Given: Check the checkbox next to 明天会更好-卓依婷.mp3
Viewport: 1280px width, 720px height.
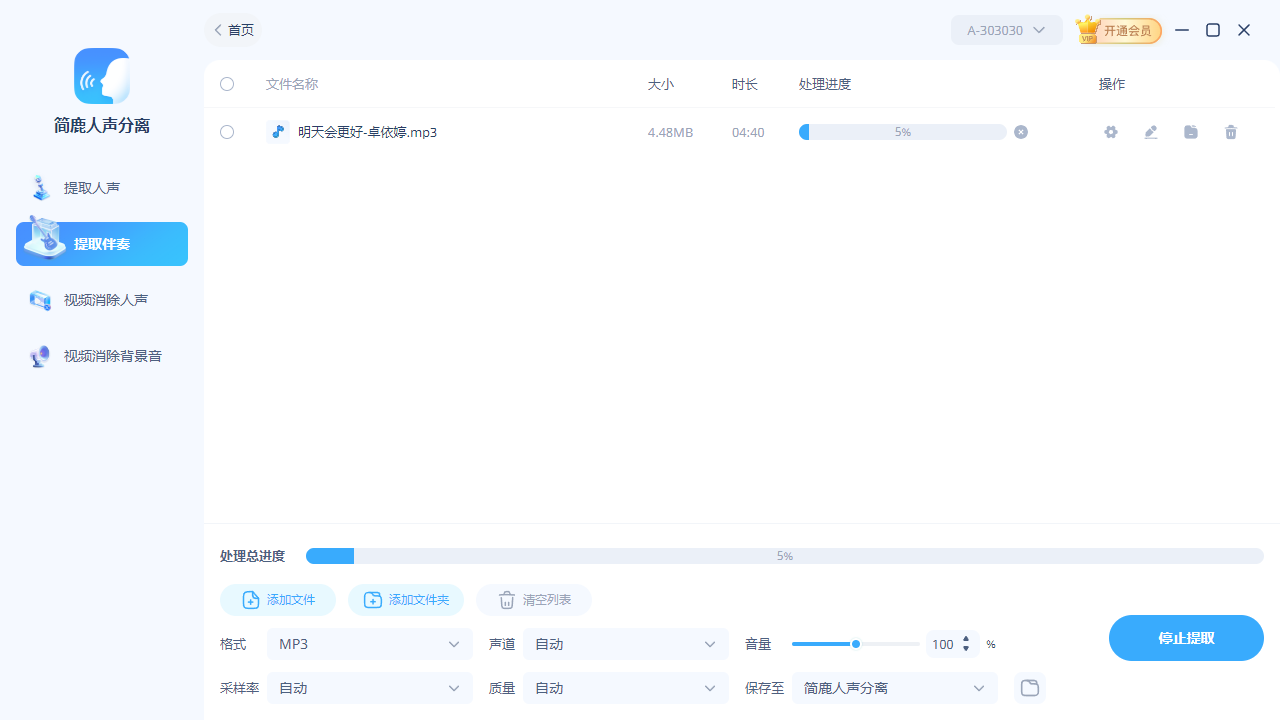Looking at the screenshot, I should coord(227,132).
